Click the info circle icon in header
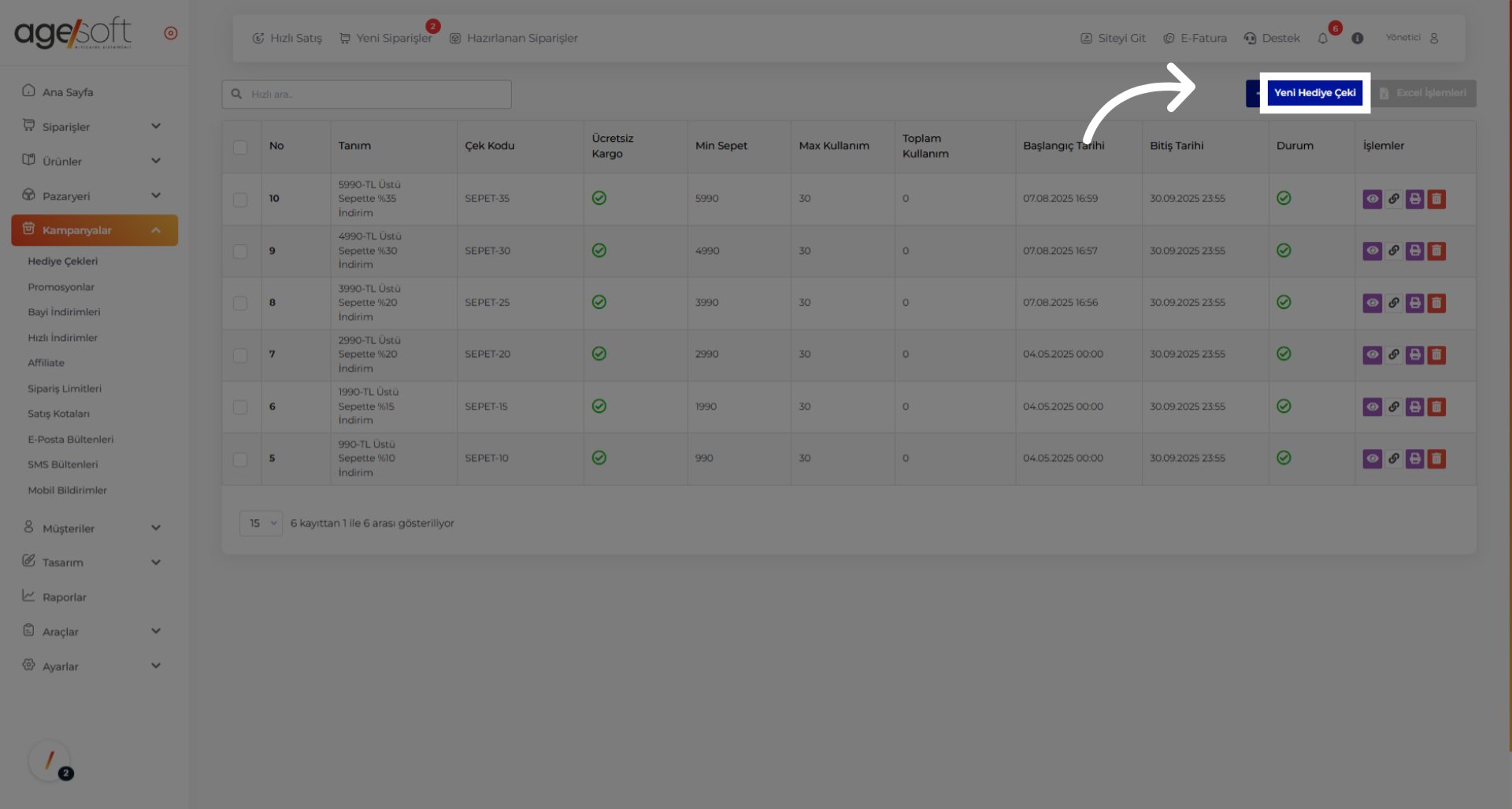1512x809 pixels. (x=1357, y=39)
